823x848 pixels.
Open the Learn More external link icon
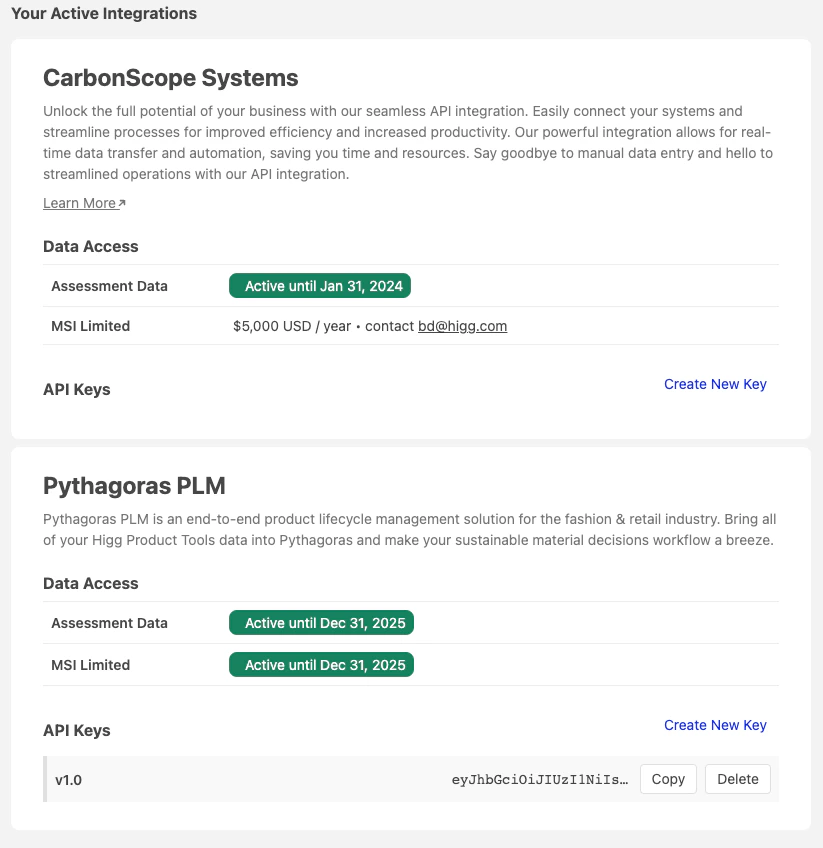pyautogui.click(x=121, y=200)
